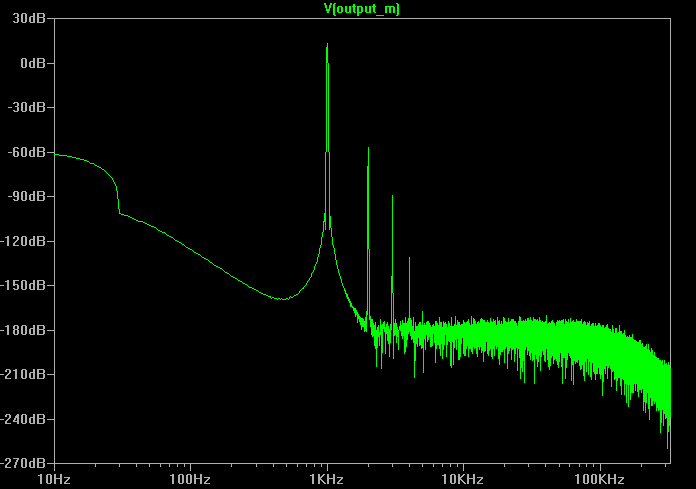Click the -240dB vertical axis label

point(23,419)
